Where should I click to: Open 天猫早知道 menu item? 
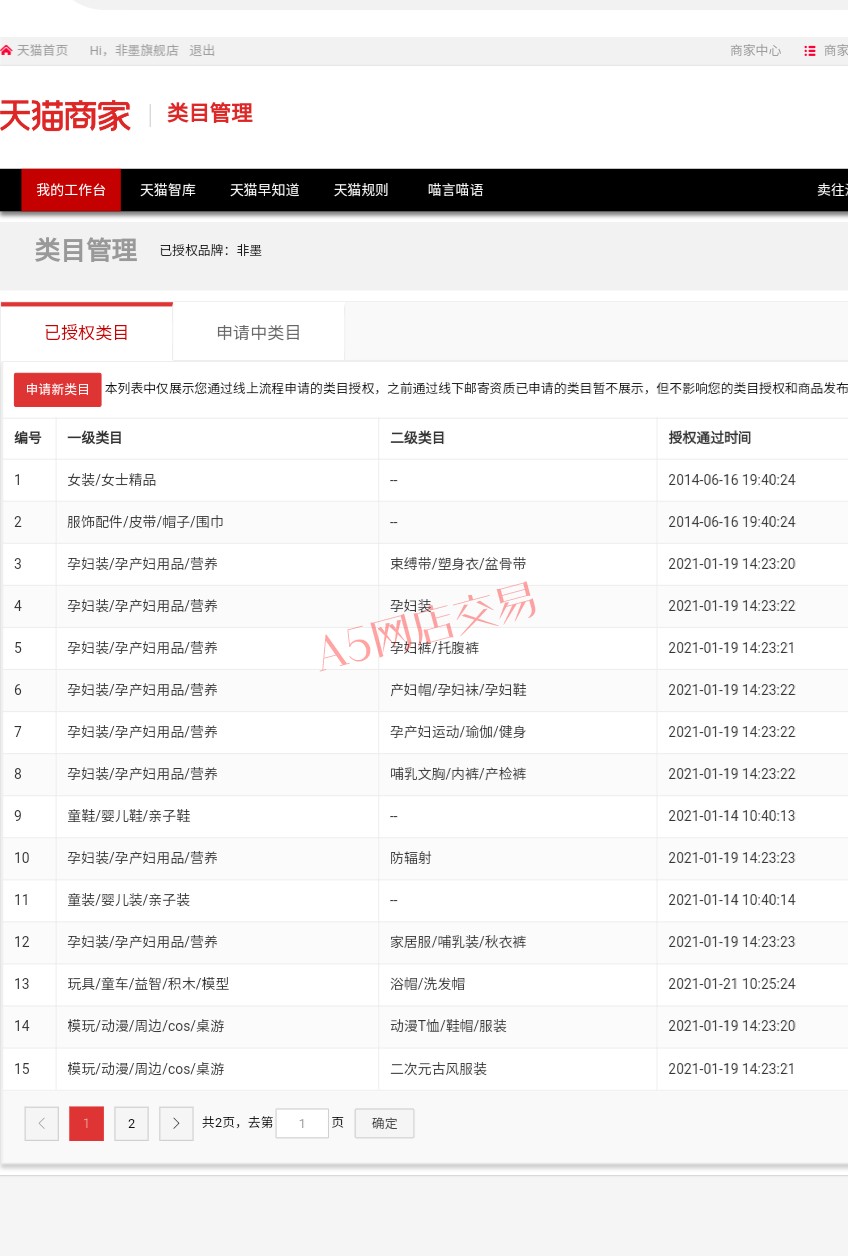pos(265,190)
